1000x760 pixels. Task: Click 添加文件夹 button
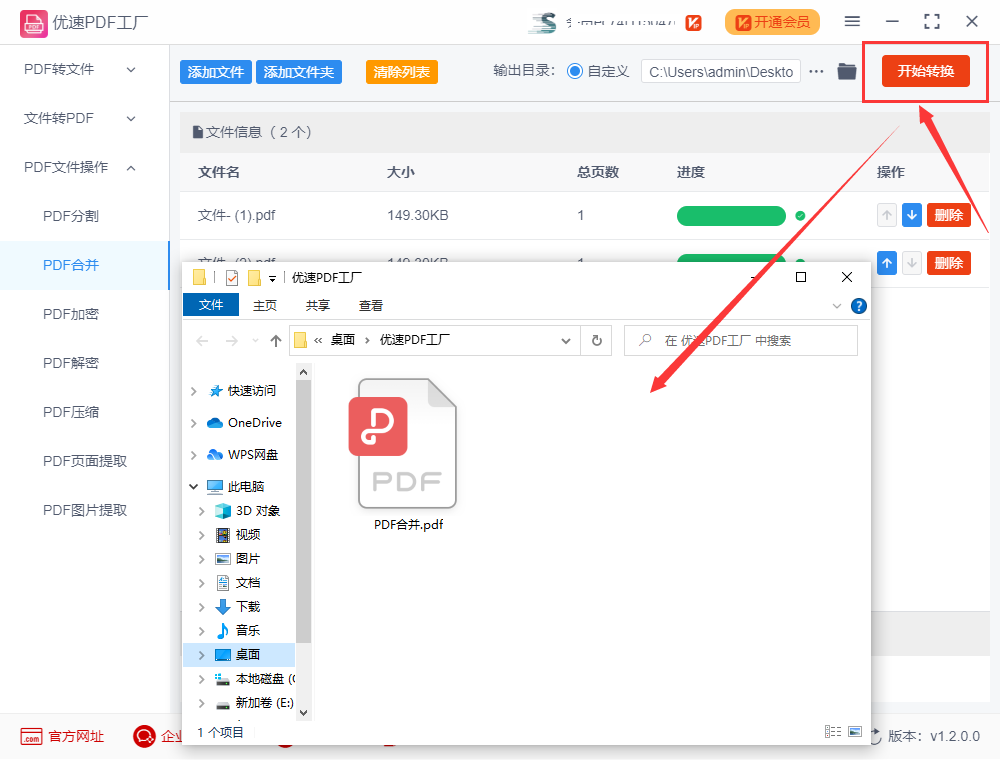pyautogui.click(x=299, y=72)
